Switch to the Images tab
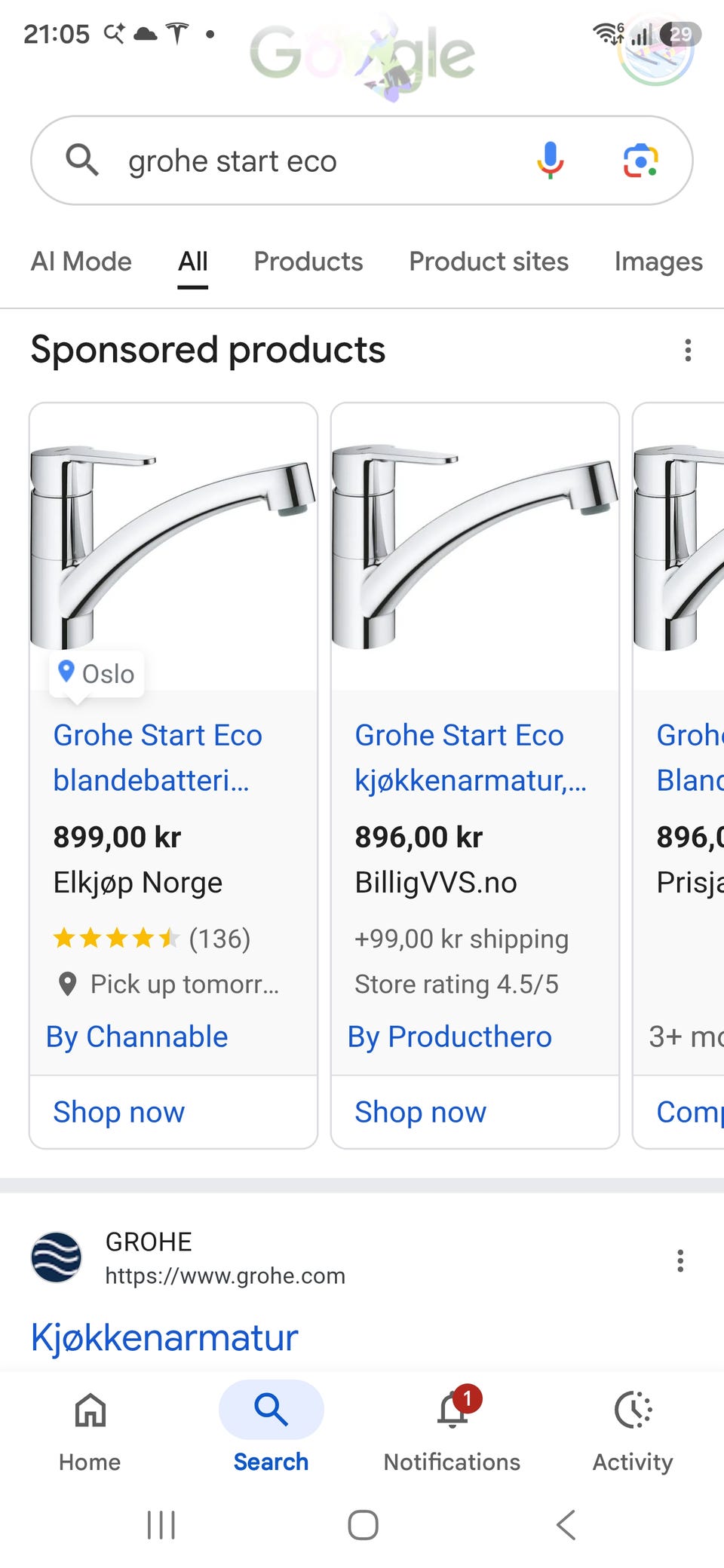This screenshot has width=724, height=1568. point(658,262)
